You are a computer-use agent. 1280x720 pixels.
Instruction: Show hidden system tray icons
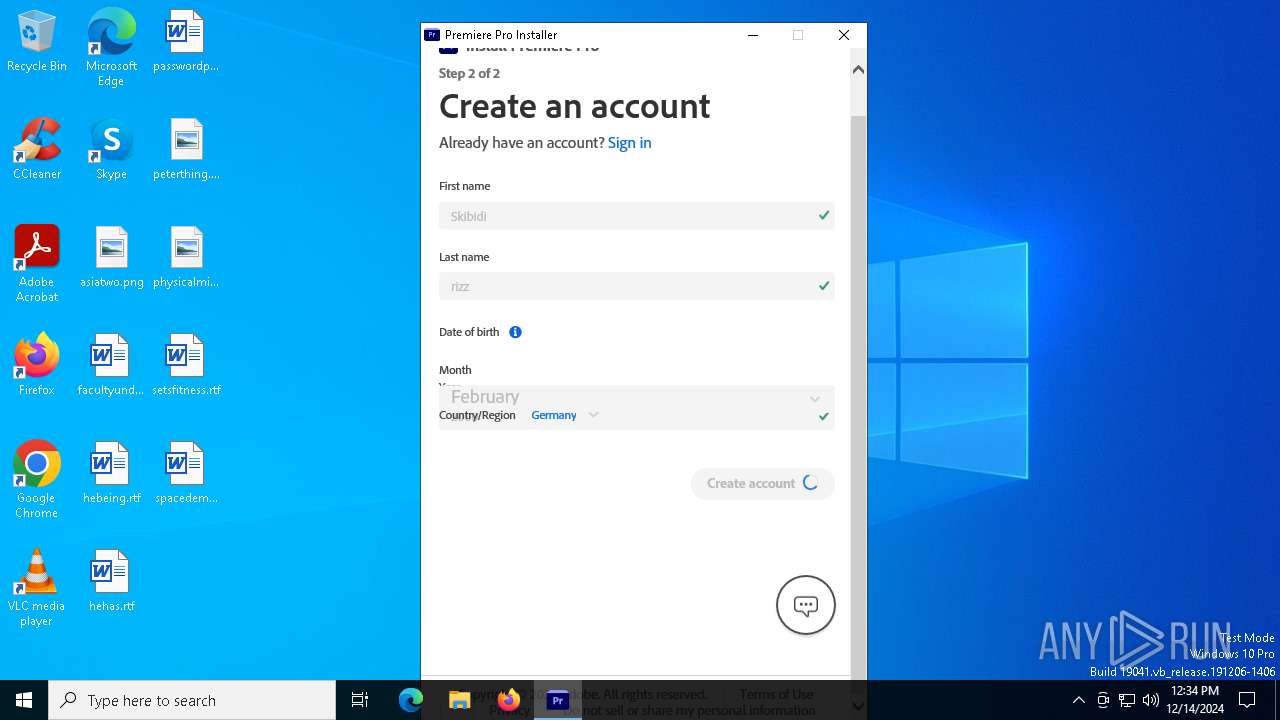point(1078,700)
